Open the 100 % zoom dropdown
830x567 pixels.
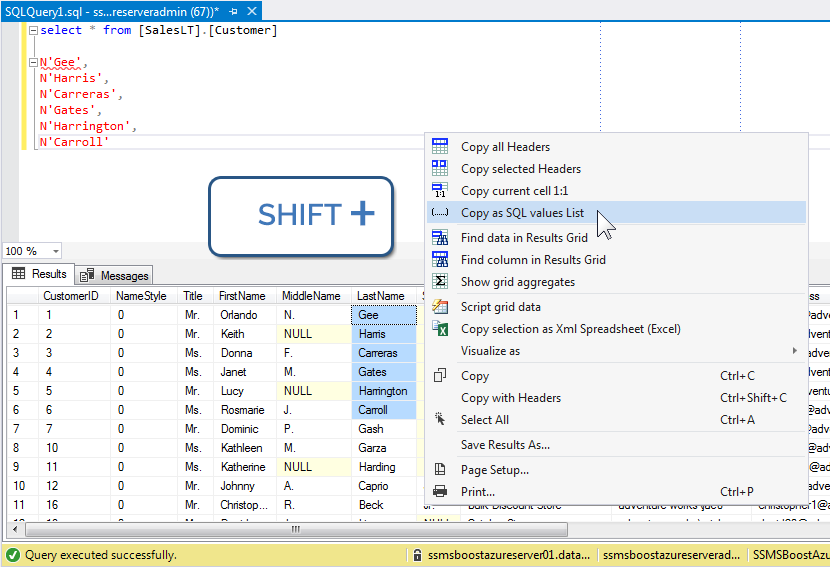pos(56,251)
